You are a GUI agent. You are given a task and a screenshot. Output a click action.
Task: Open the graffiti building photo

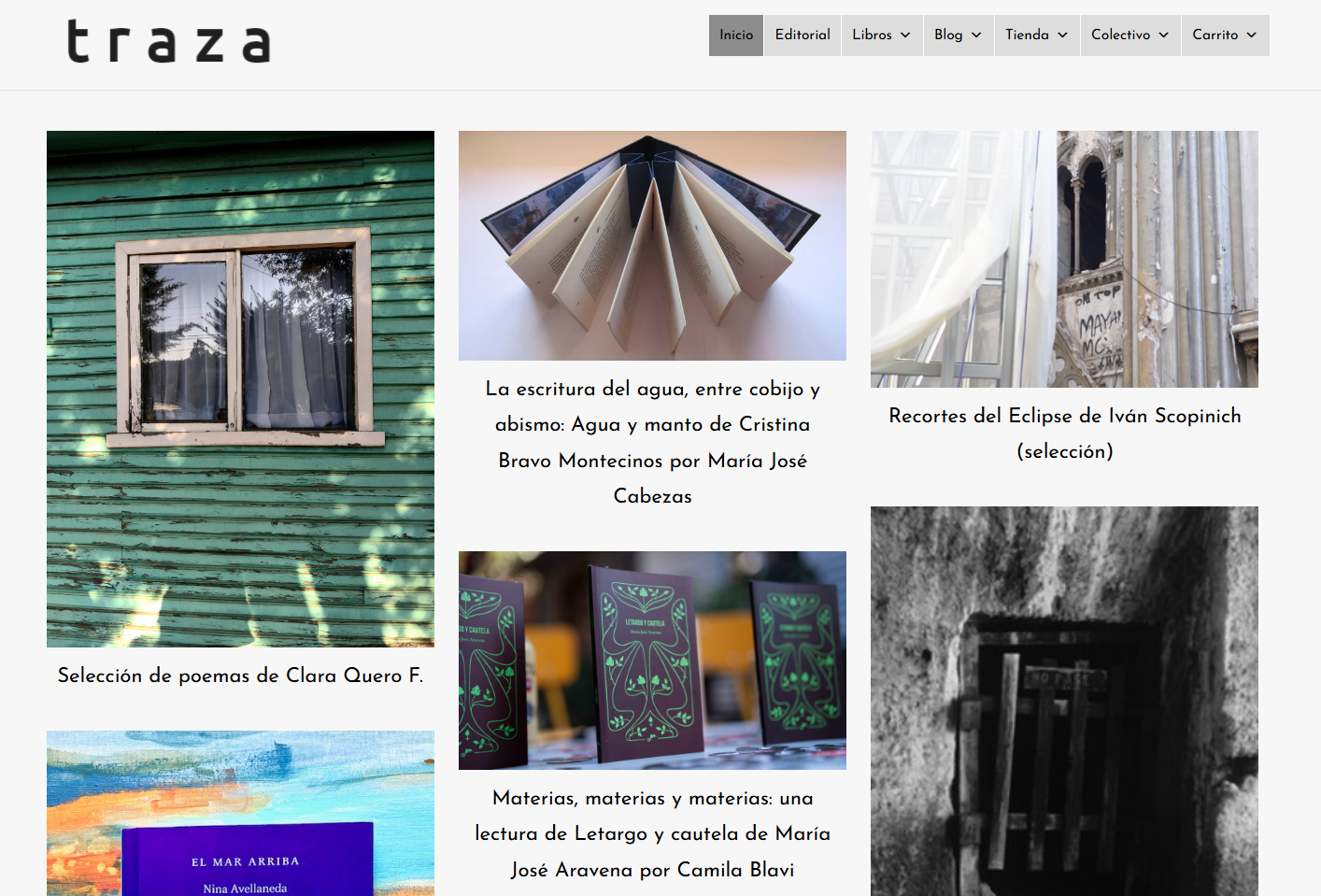coord(1064,259)
